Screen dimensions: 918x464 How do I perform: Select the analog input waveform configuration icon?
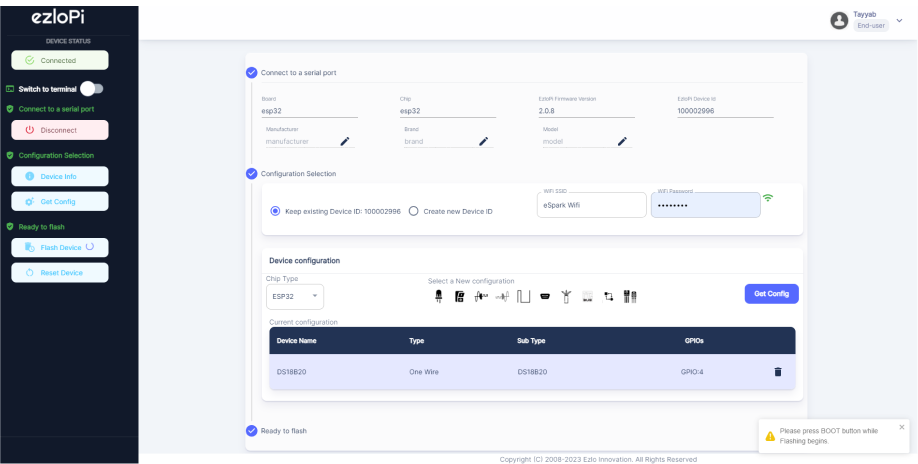pyautogui.click(x=481, y=297)
